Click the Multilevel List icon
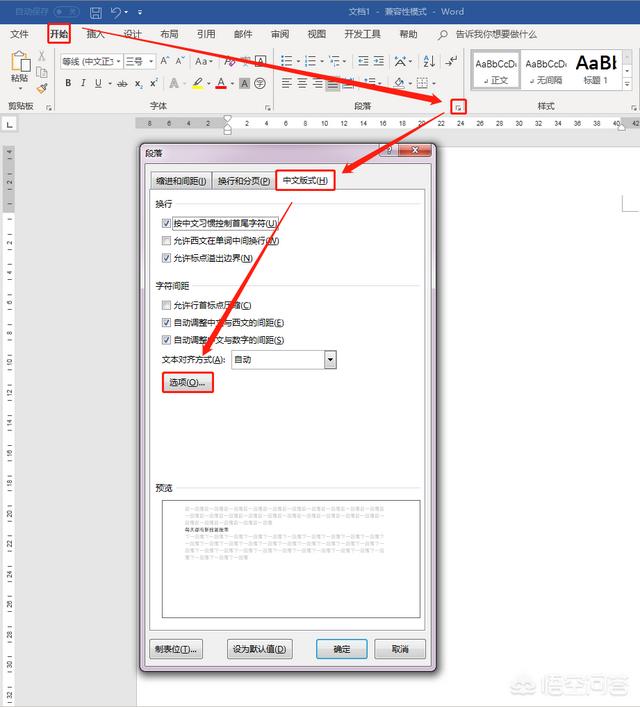The width and height of the screenshot is (640, 707). tap(335, 61)
